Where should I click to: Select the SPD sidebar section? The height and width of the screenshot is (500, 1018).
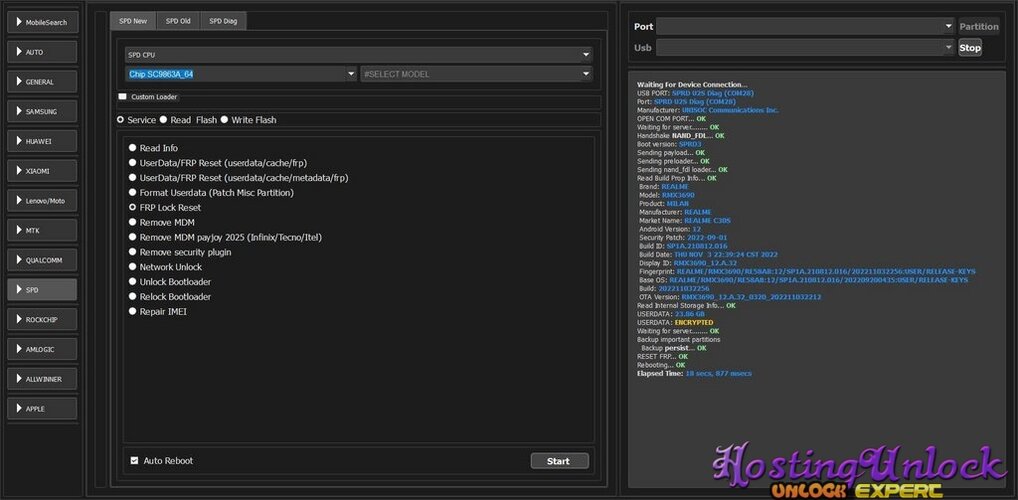point(42,290)
